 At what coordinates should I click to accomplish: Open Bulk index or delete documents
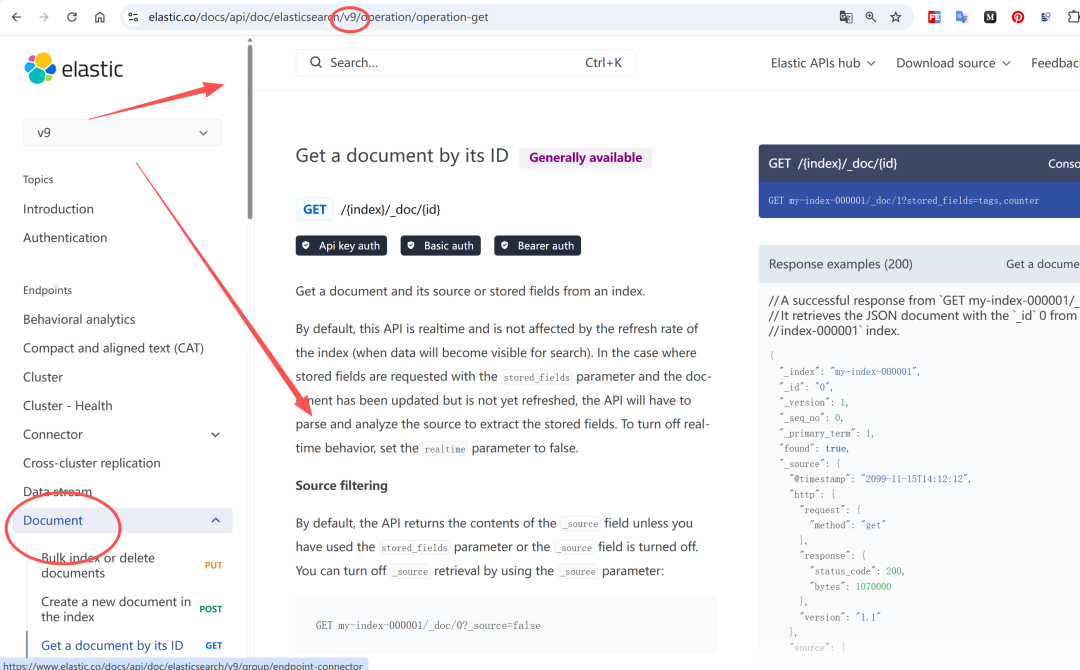click(x=98, y=565)
